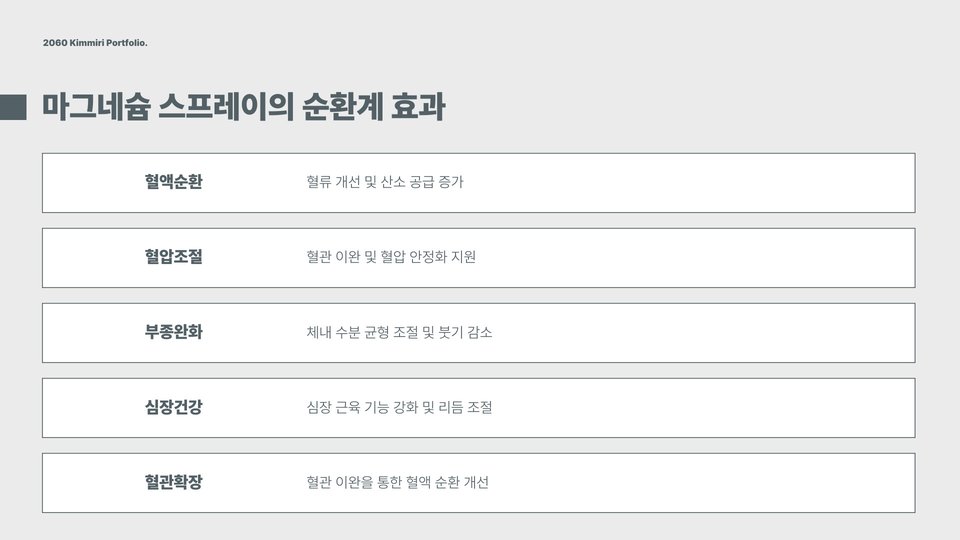Click the title '마그네슘 스프레이의 순환계 효과'

(x=243, y=107)
